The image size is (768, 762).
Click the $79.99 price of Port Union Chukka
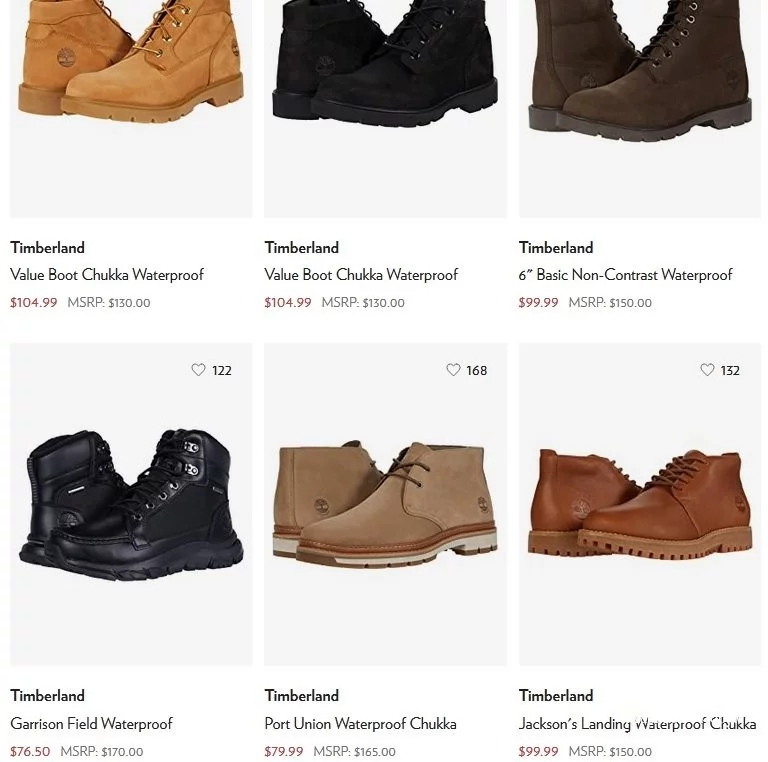click(284, 751)
